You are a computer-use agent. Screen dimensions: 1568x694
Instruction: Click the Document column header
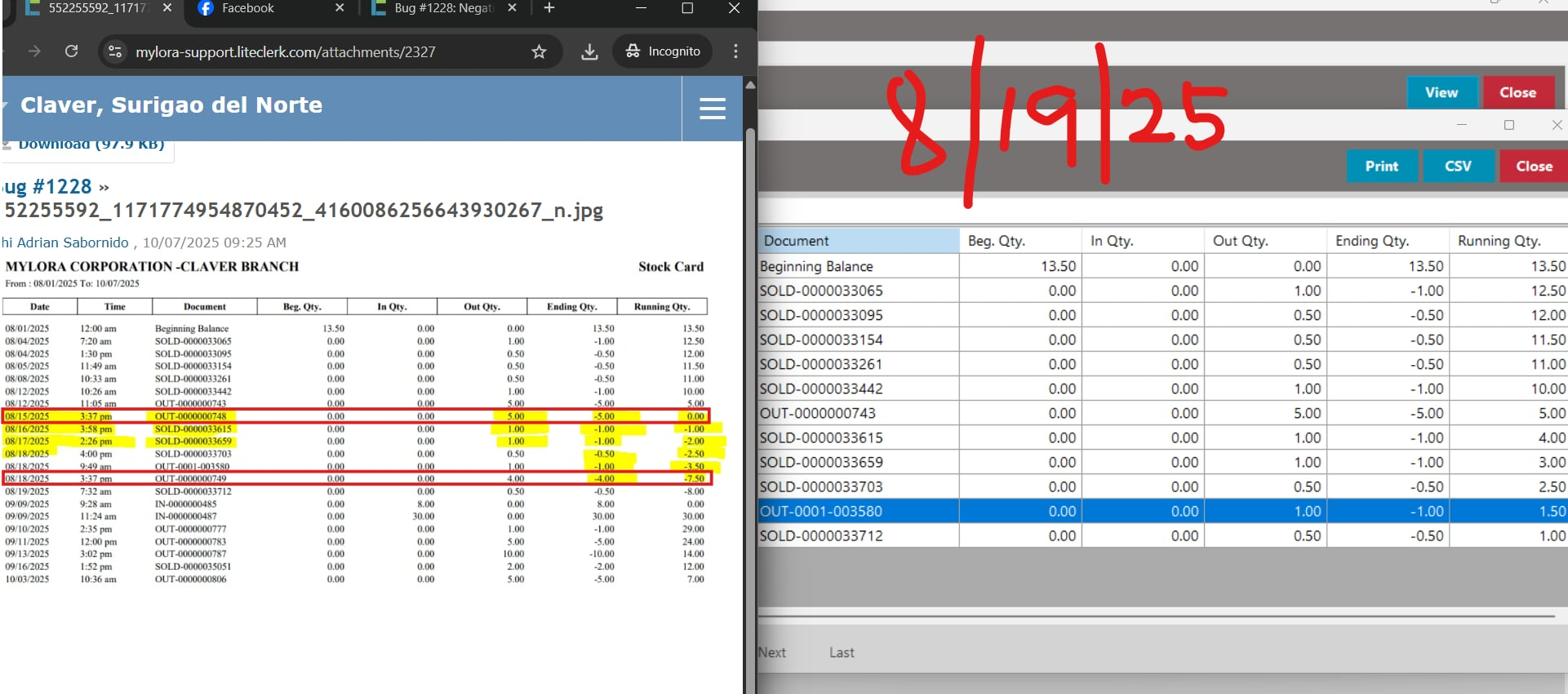(857, 241)
